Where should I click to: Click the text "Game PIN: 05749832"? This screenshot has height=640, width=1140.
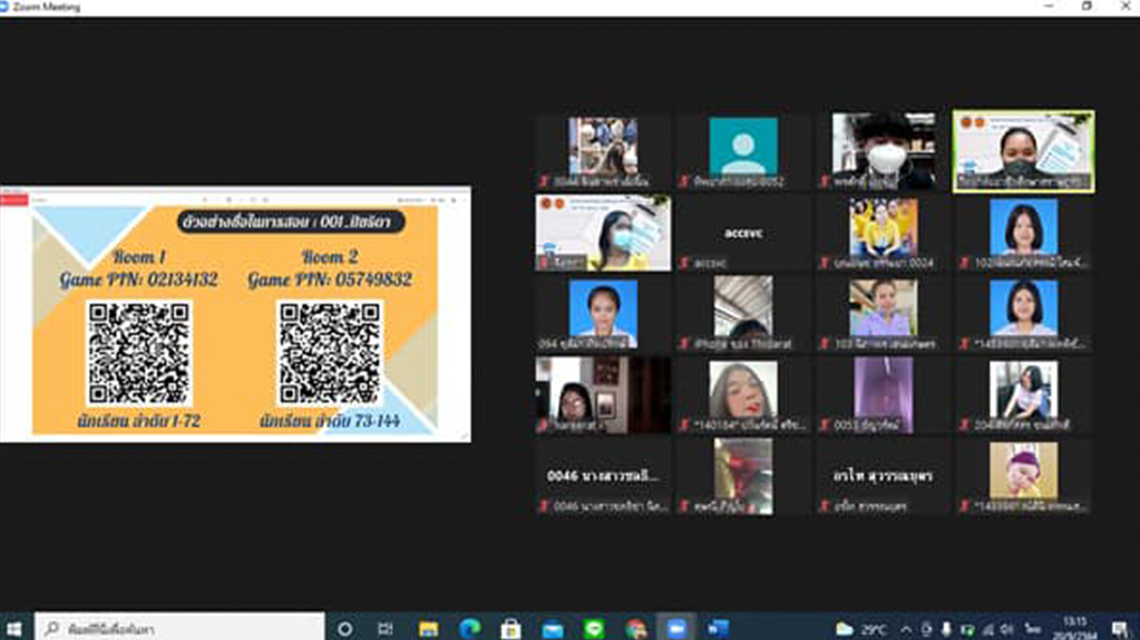tap(329, 279)
